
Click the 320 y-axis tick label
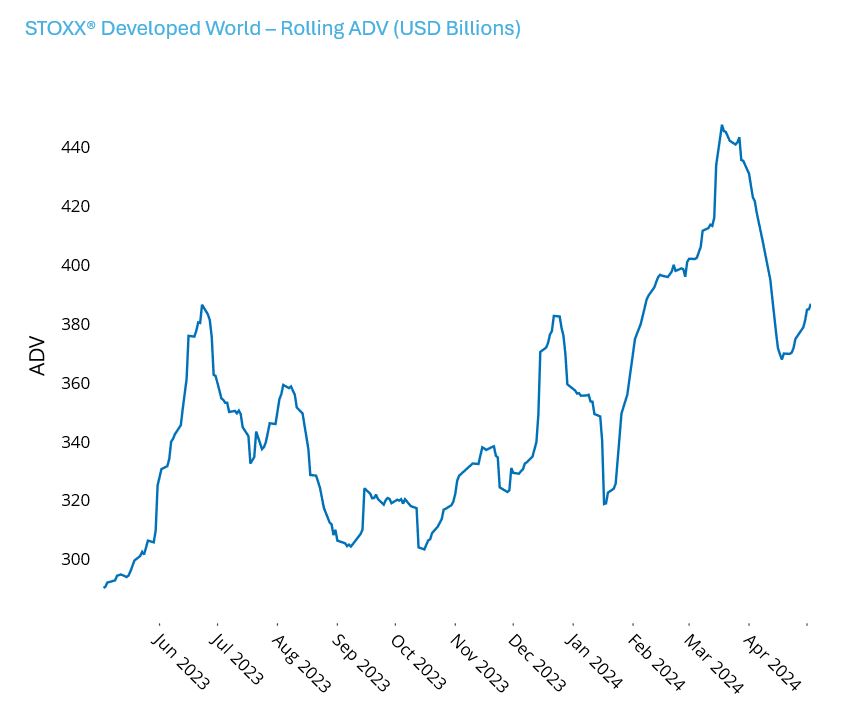tap(75, 501)
